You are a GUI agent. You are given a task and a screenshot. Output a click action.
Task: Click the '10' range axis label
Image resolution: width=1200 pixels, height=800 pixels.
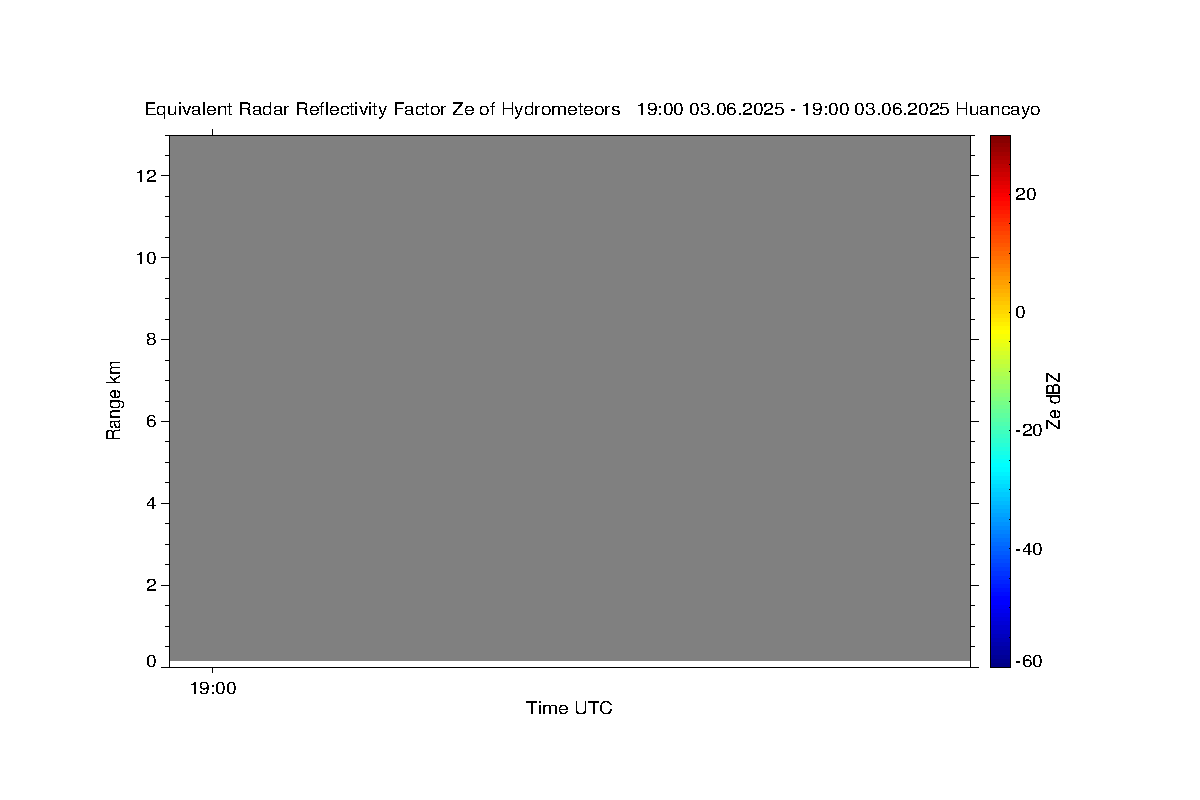coord(148,258)
